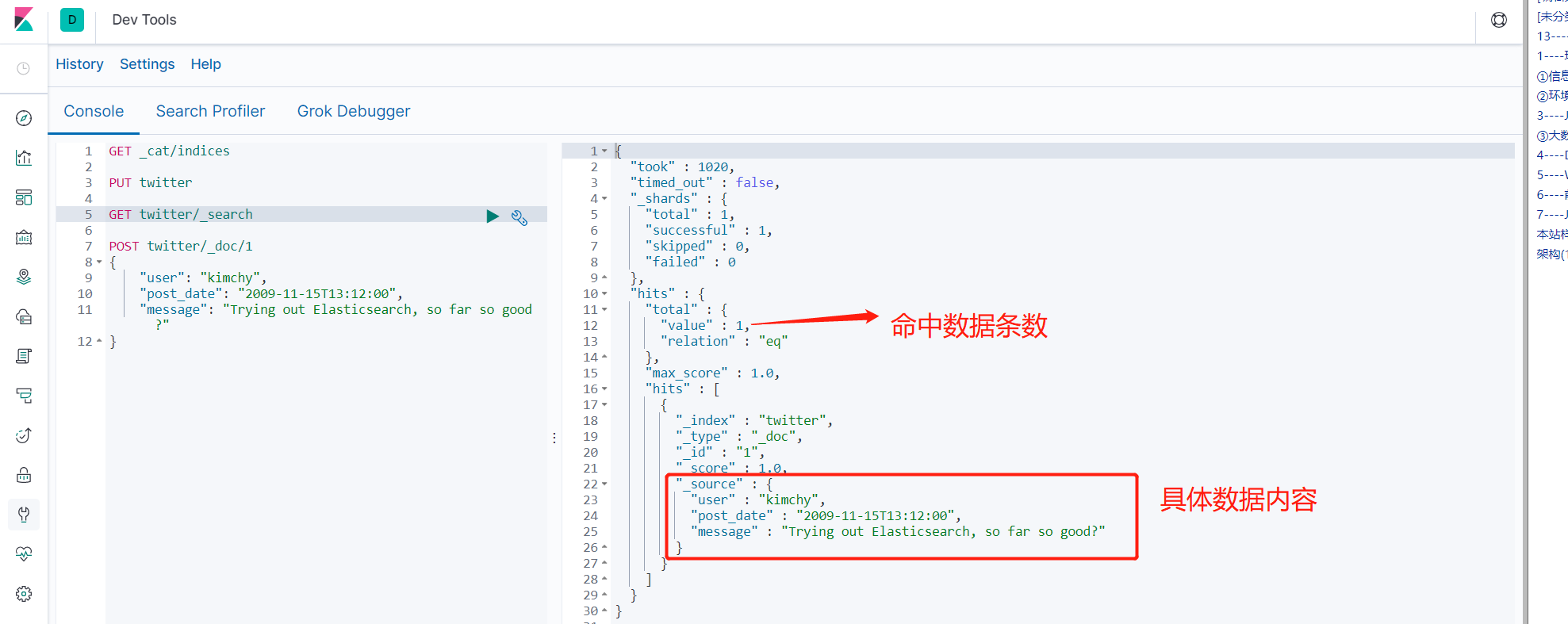Open APM from the sidebar

click(24, 396)
